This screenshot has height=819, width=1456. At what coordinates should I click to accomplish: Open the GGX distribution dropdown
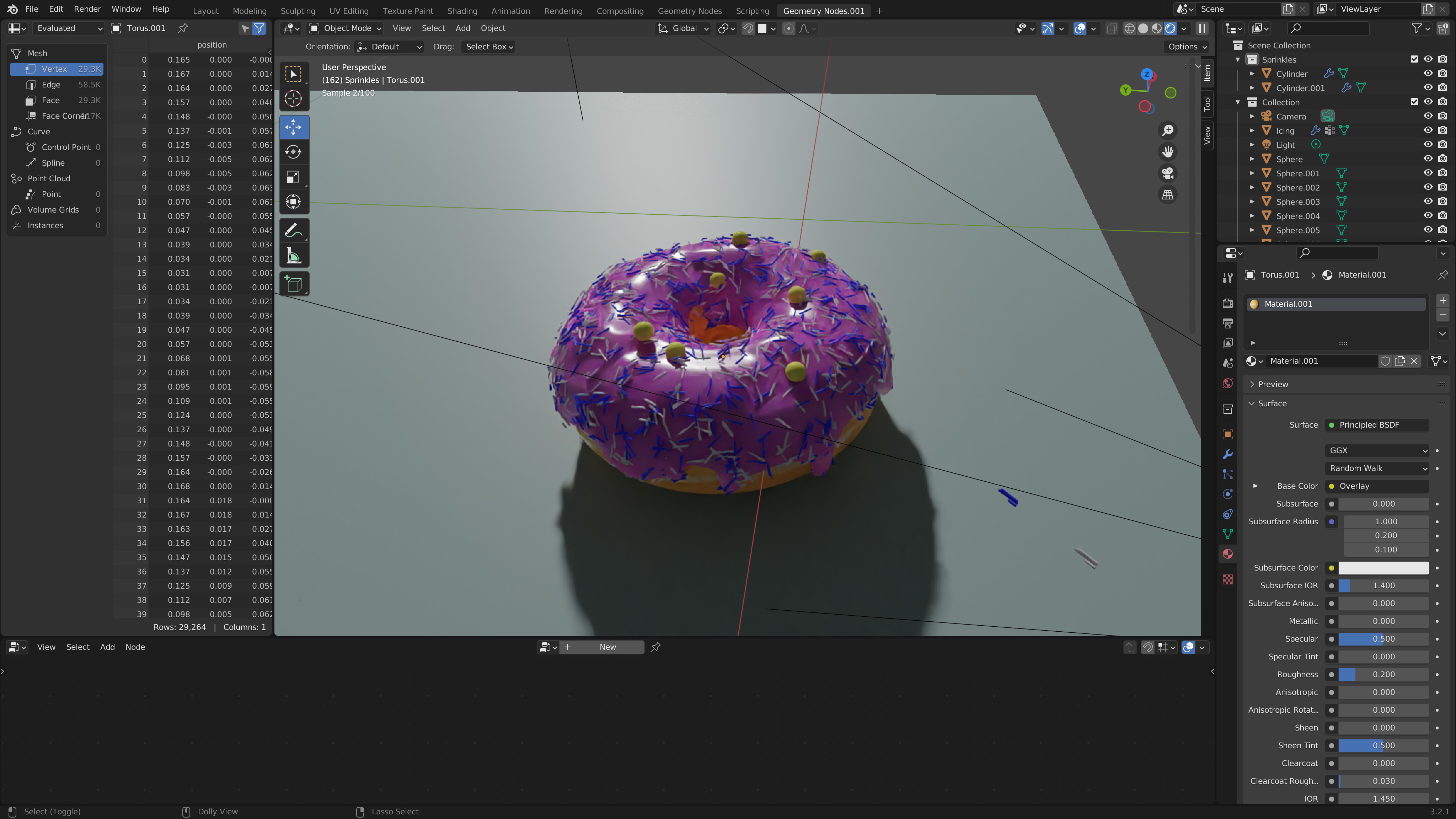1377,450
